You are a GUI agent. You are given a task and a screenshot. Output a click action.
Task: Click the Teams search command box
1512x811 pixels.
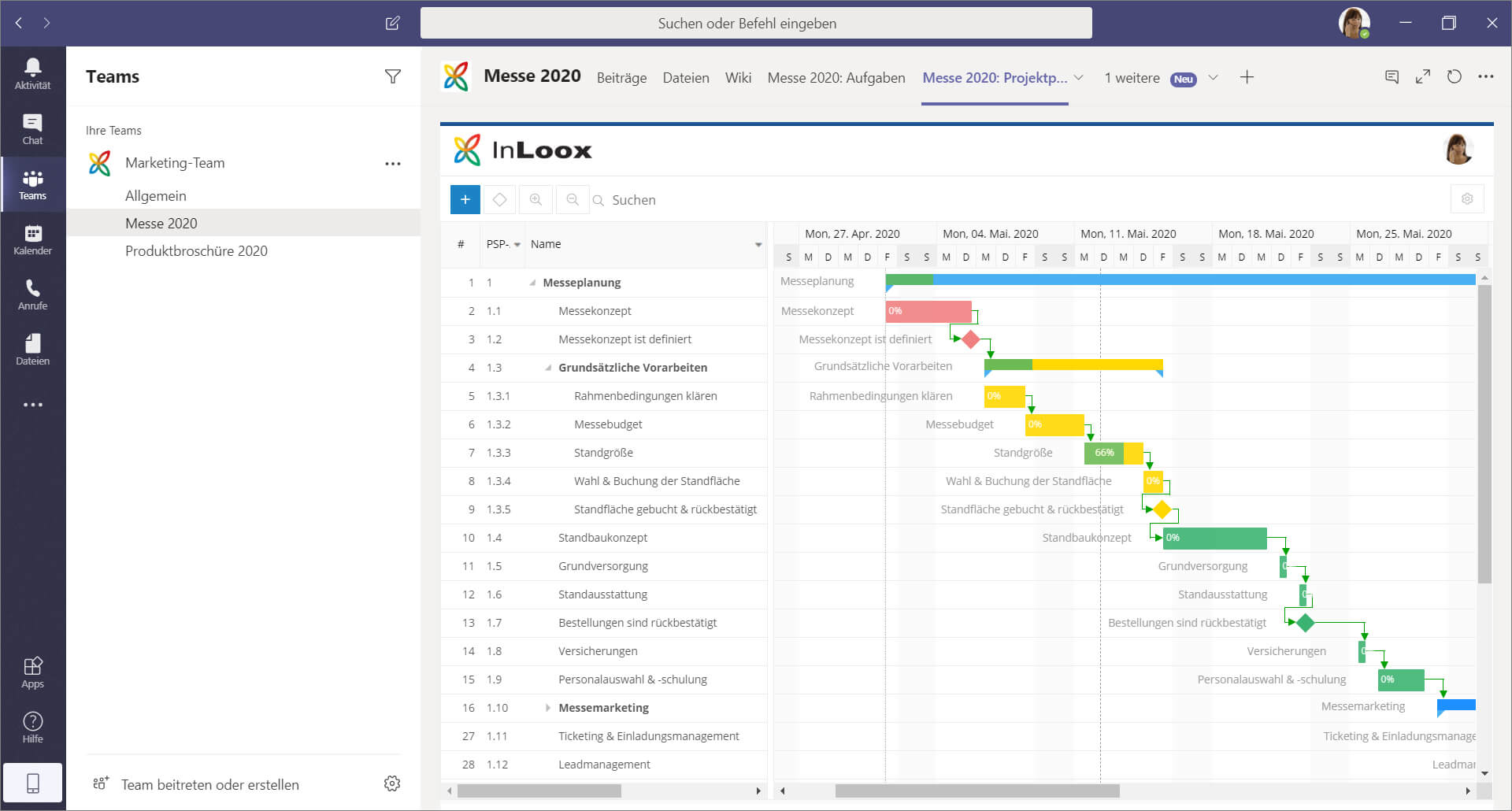pyautogui.click(x=756, y=23)
